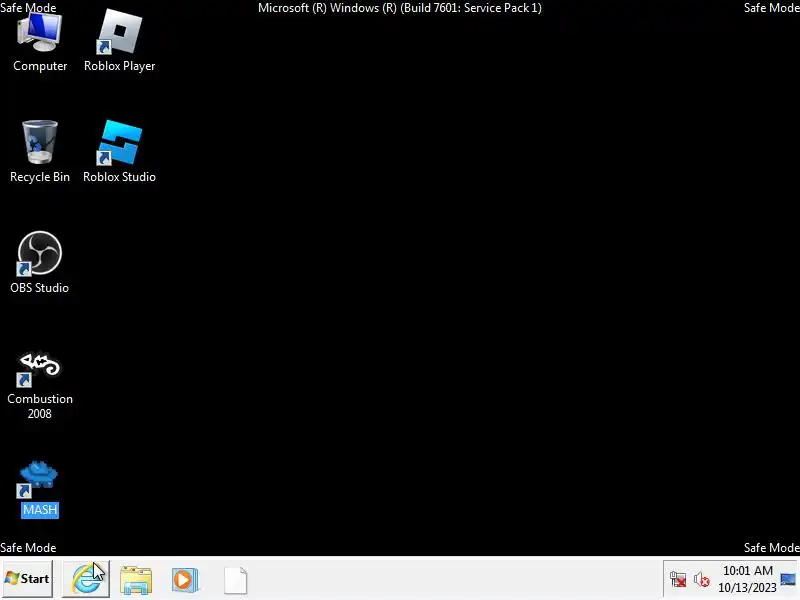Open Windows Media Player from the taskbar

click(x=185, y=580)
